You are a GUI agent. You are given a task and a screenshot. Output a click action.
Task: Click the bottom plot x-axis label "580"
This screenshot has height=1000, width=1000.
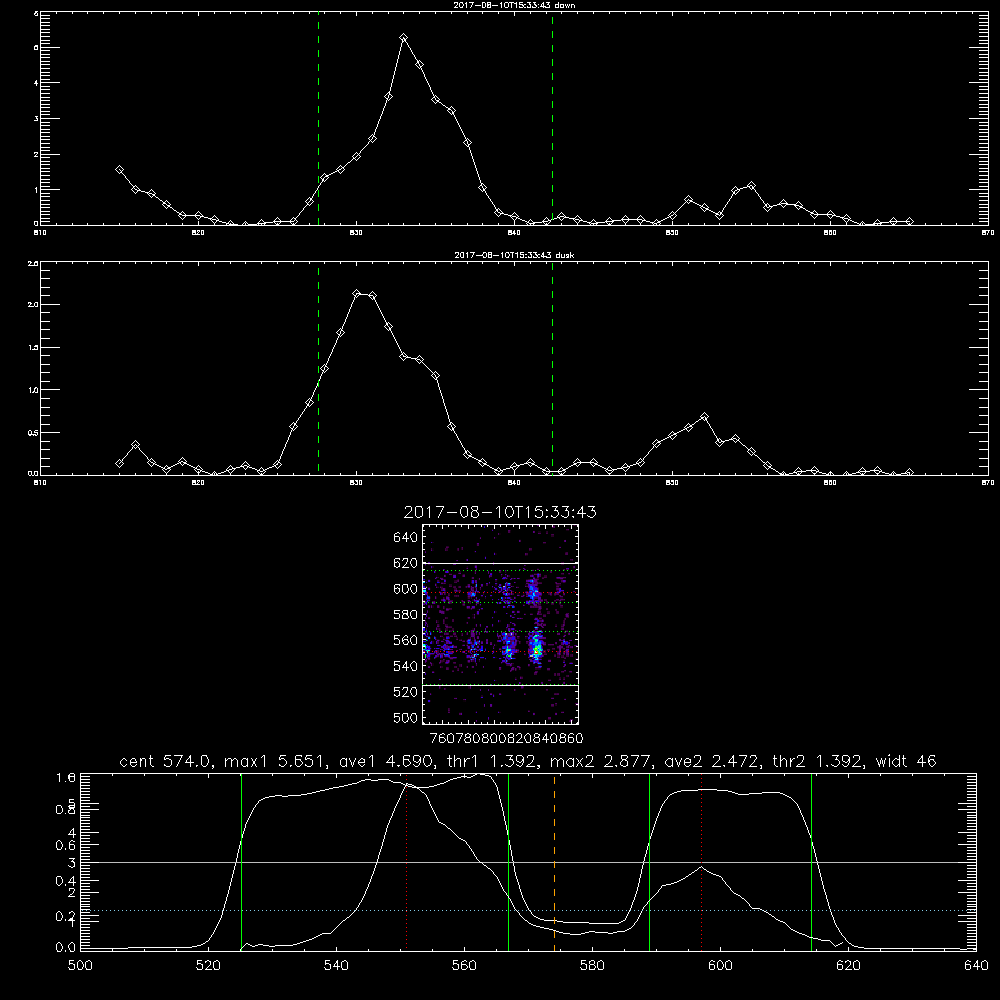[x=592, y=966]
